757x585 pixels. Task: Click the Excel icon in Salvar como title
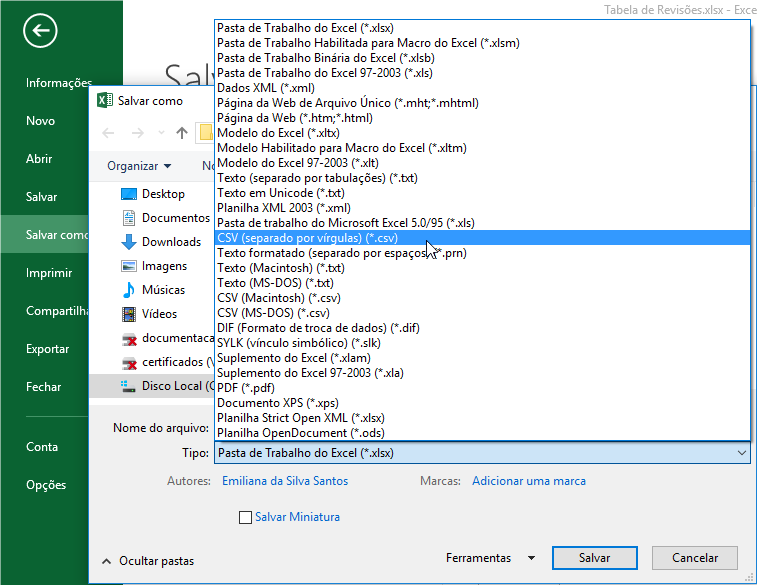coord(105,100)
